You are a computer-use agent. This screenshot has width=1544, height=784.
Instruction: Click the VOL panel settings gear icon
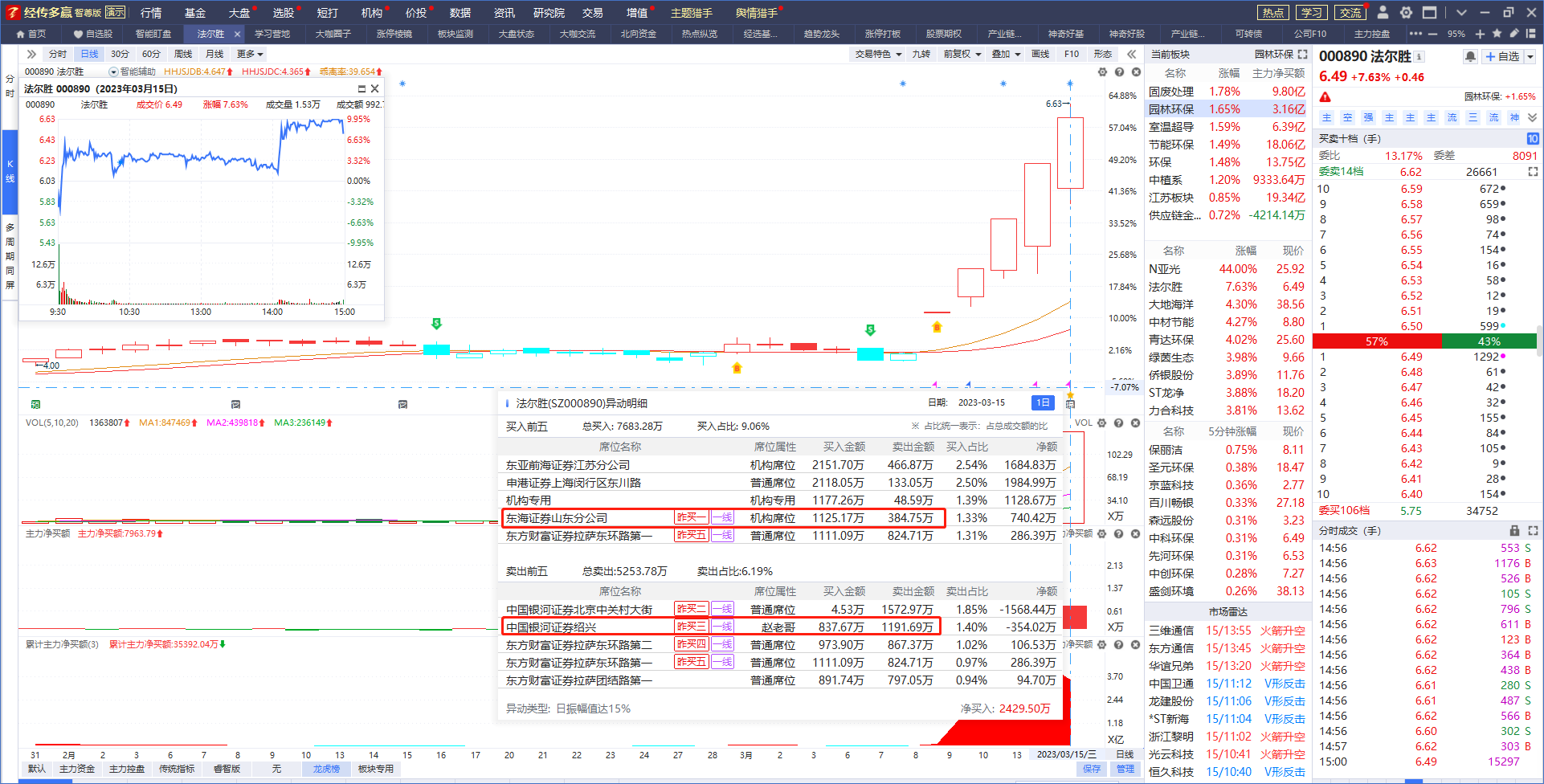pos(1102,423)
